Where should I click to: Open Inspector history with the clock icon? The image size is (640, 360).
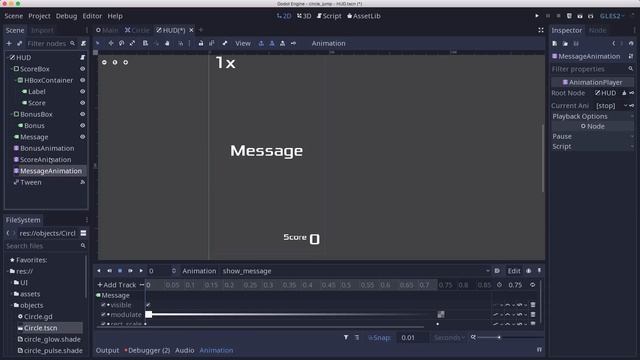(631, 43)
